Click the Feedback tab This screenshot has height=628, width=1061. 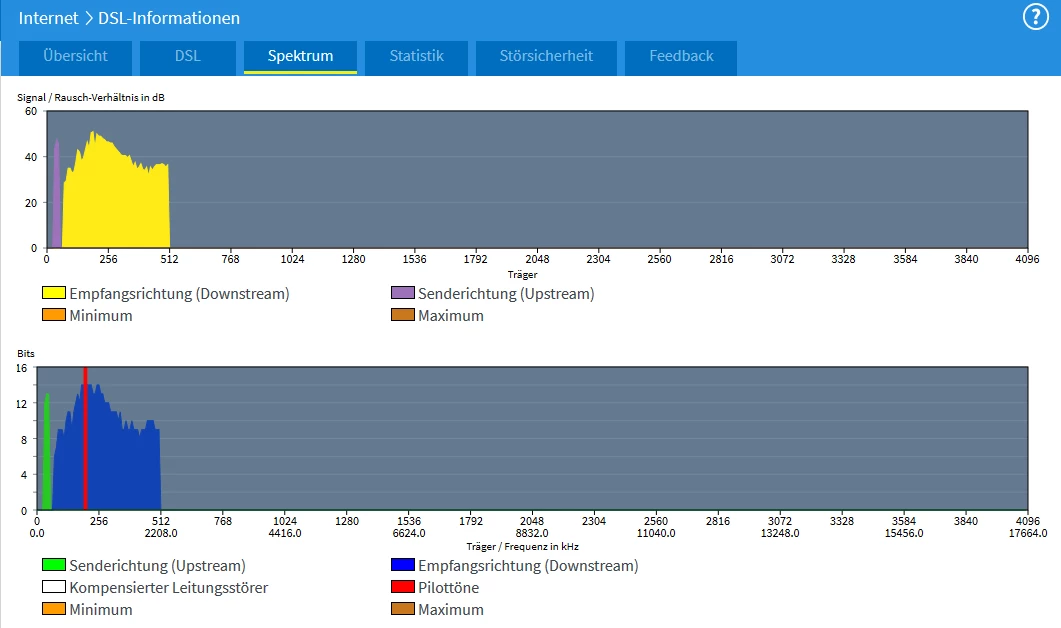point(681,57)
